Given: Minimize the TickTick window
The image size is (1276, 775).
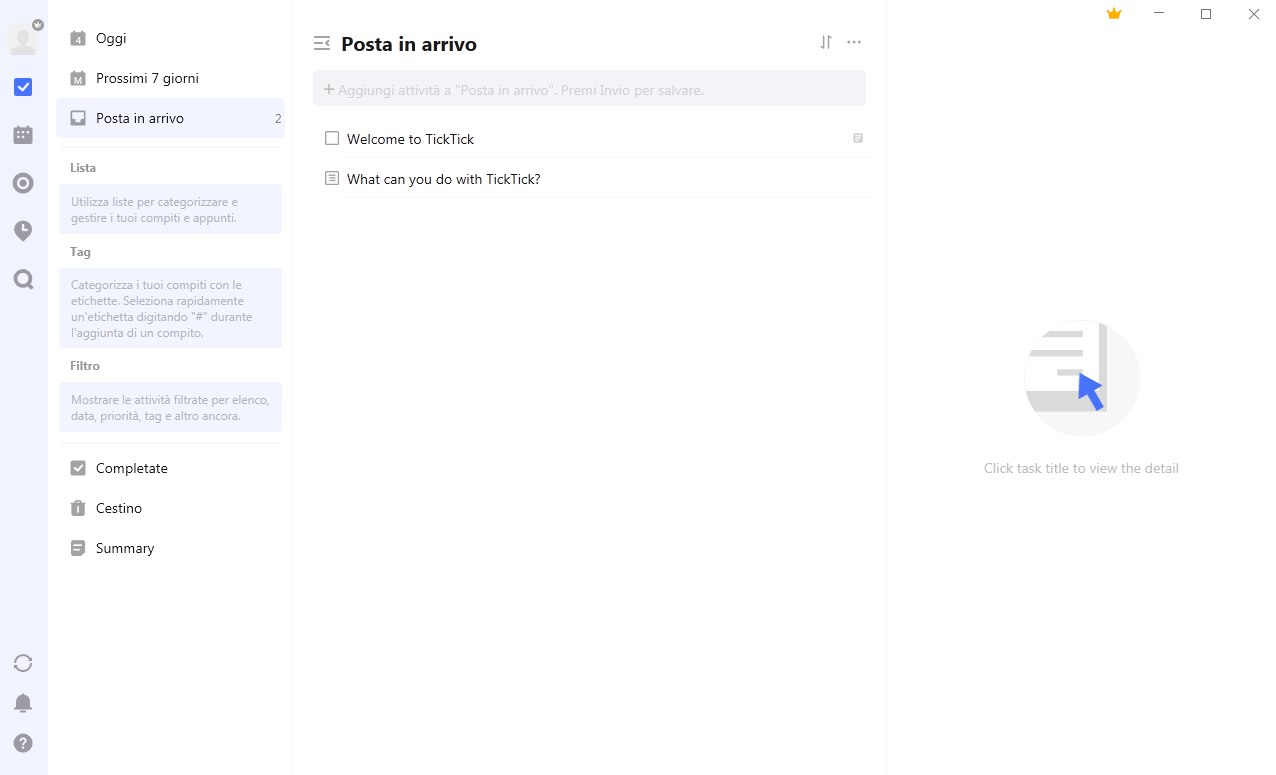Looking at the screenshot, I should (x=1159, y=14).
